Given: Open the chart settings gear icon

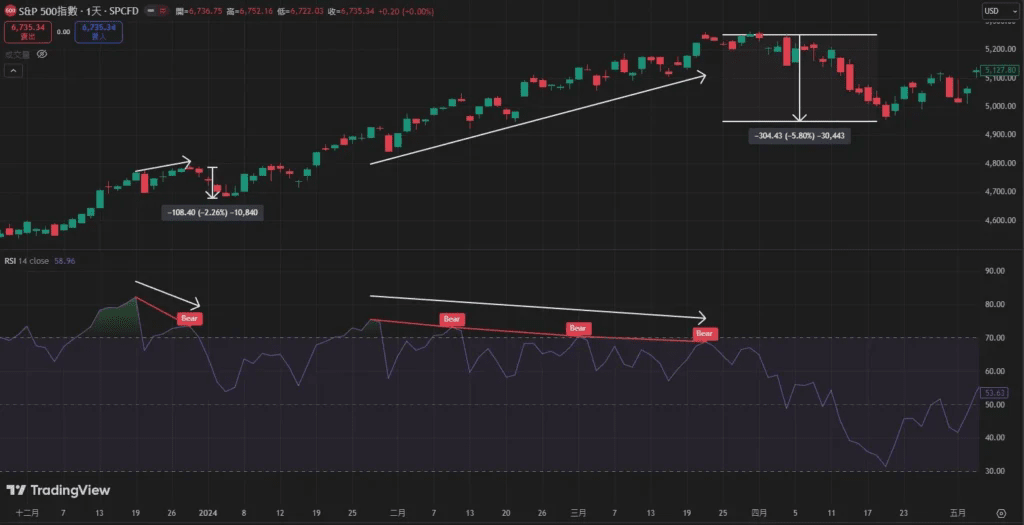Looking at the screenshot, I should (1001, 513).
